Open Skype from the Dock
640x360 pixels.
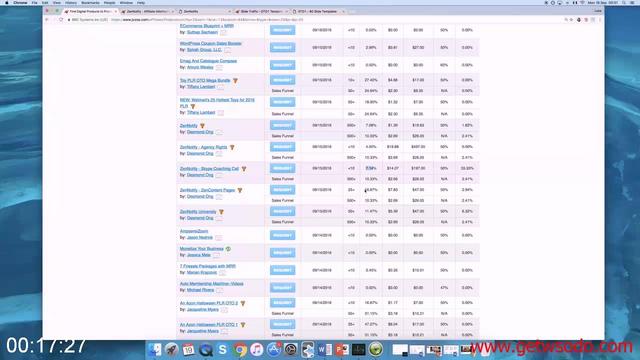coord(222,349)
